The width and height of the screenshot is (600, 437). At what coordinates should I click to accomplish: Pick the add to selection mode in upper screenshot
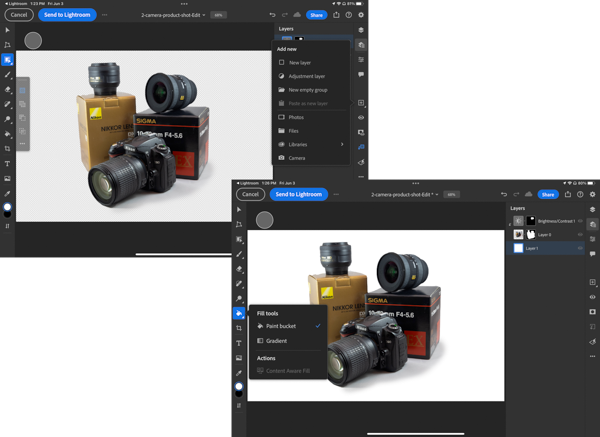click(23, 104)
